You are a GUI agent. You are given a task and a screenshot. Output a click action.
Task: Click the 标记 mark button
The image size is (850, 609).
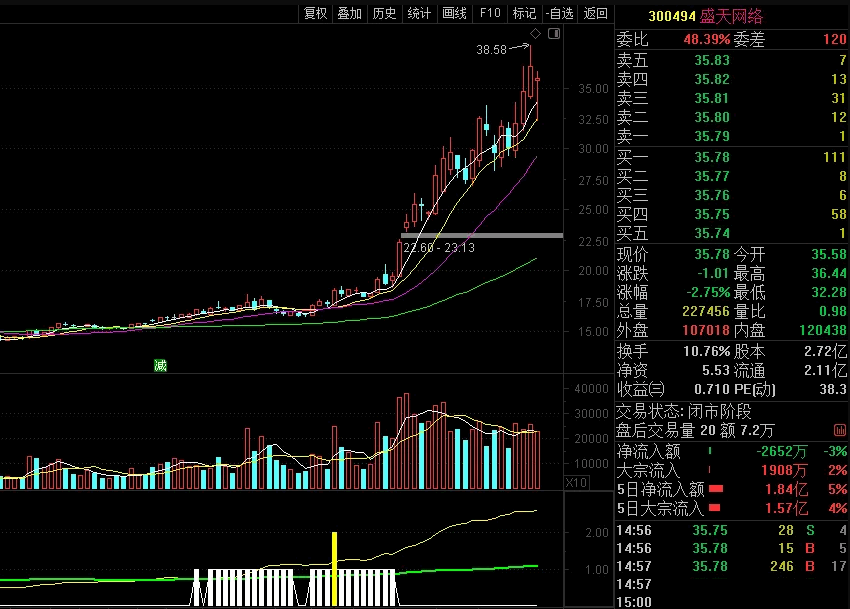coord(524,13)
